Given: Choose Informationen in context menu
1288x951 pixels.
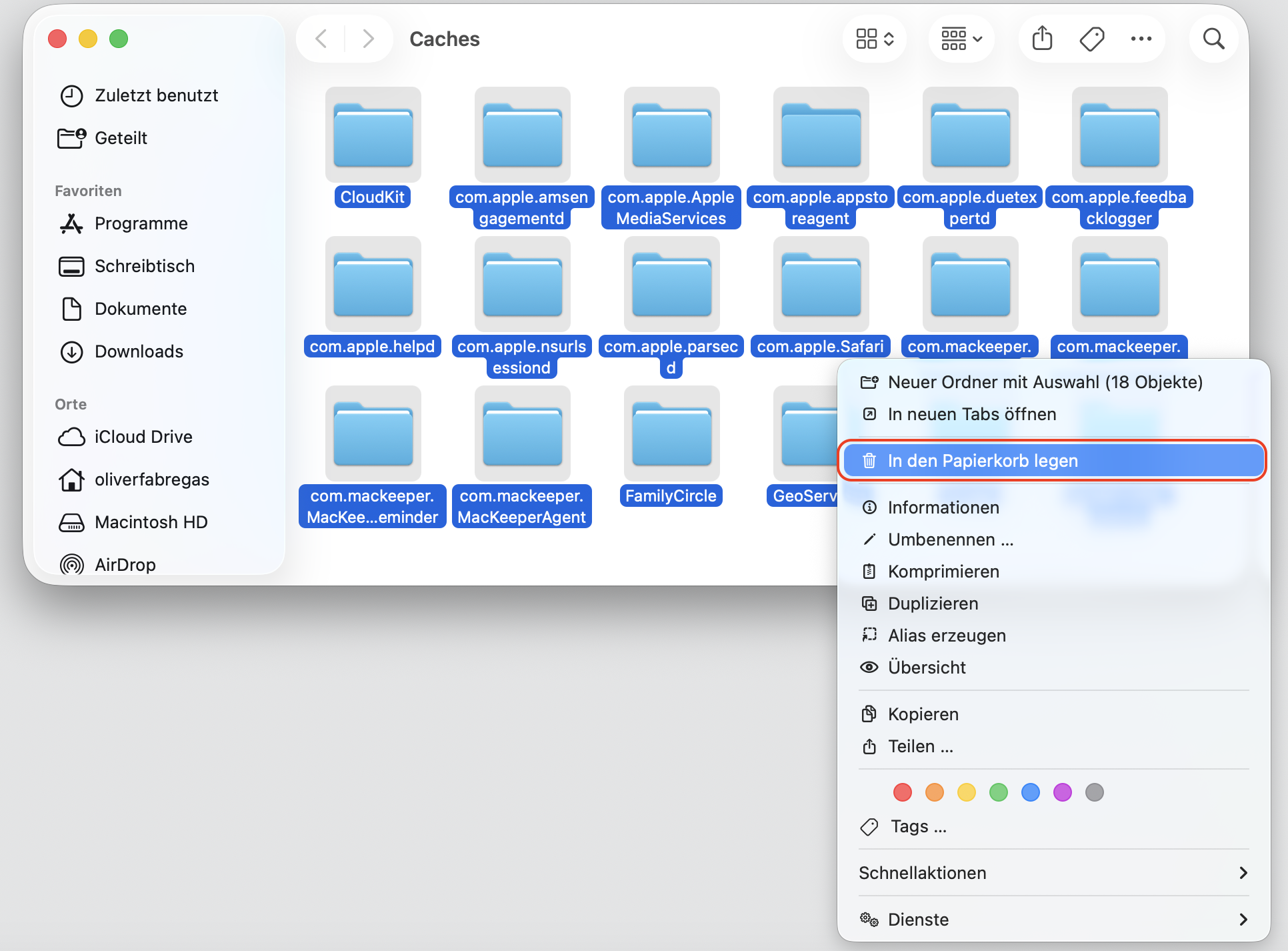Looking at the screenshot, I should point(1053,508).
